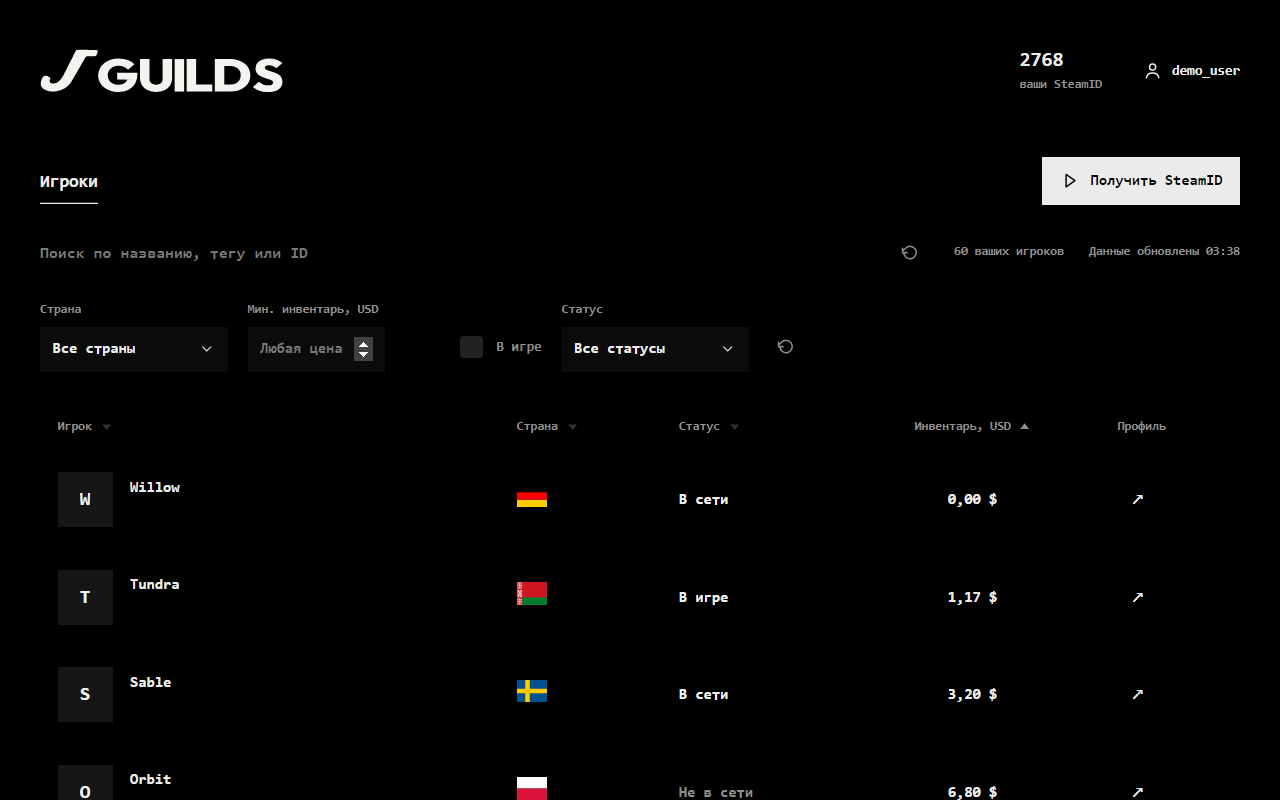Image resolution: width=1280 pixels, height=800 pixels.
Task: Click the user profile icon beside demo_user
Action: tap(1152, 71)
